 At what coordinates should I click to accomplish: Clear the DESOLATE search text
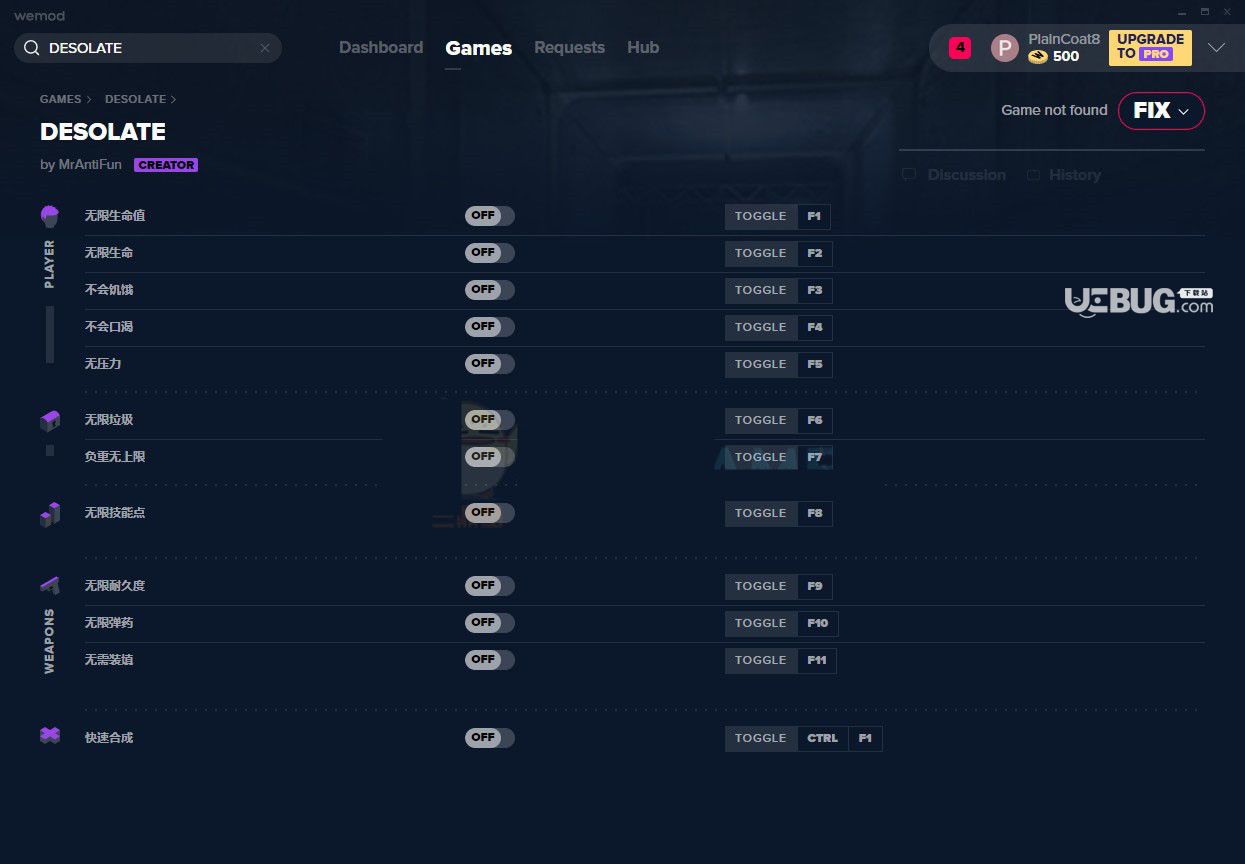tap(265, 48)
